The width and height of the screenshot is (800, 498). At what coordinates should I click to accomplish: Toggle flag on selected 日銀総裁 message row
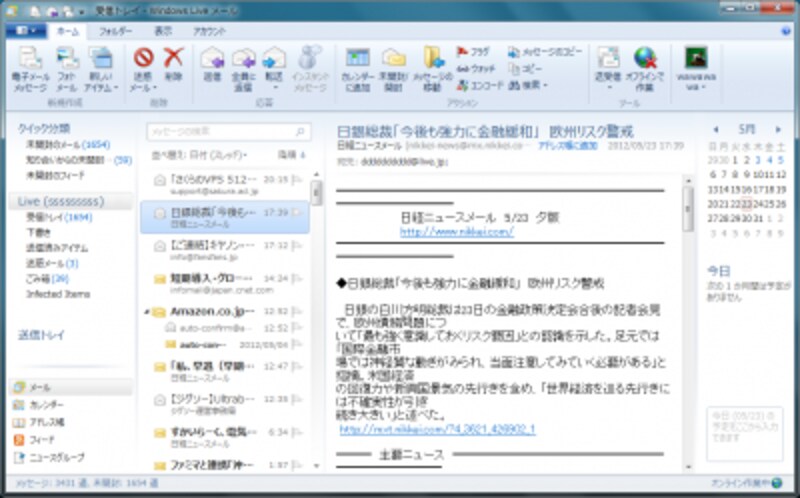coord(297,212)
